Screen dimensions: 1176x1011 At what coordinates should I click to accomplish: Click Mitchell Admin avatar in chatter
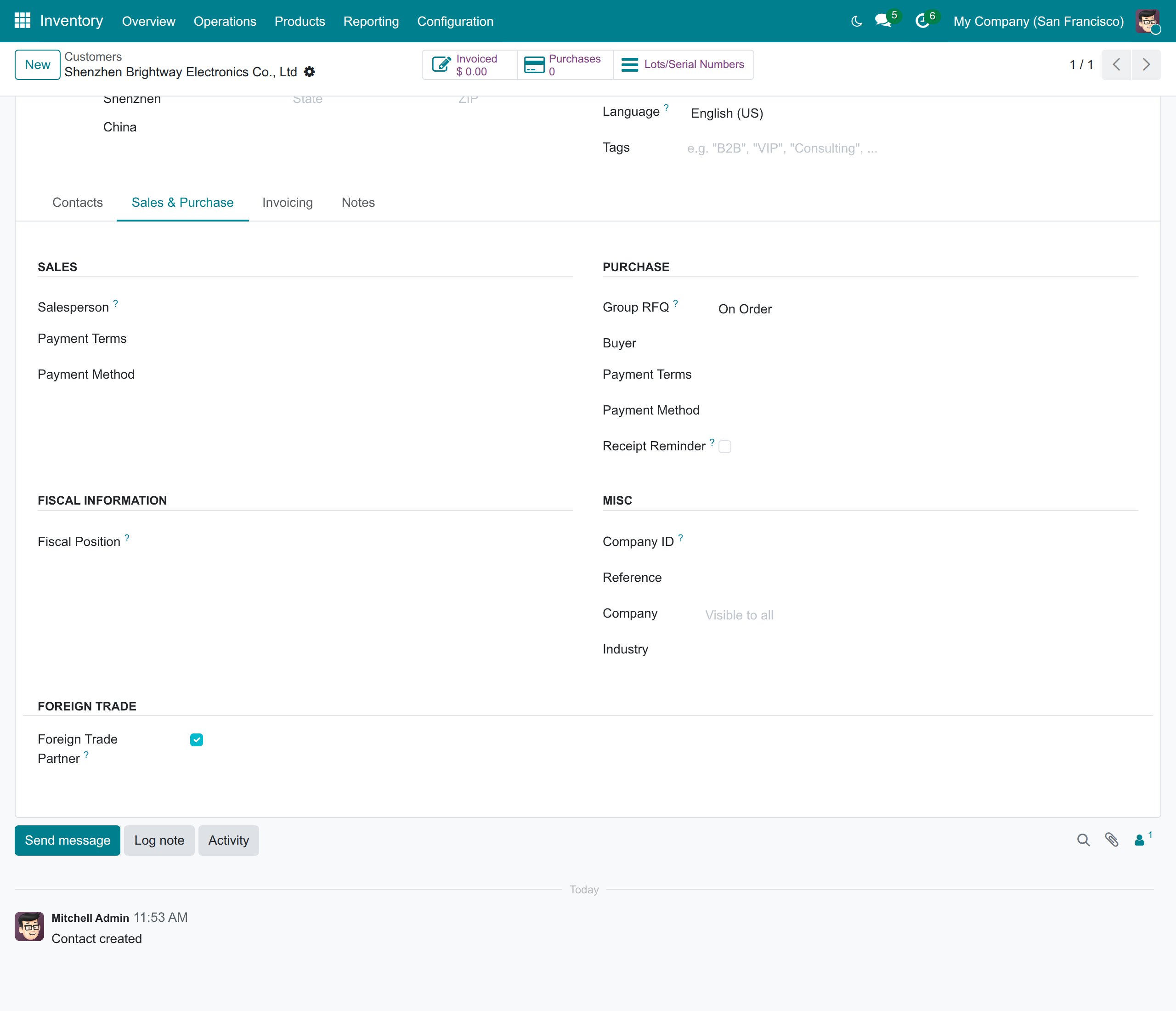point(29,926)
